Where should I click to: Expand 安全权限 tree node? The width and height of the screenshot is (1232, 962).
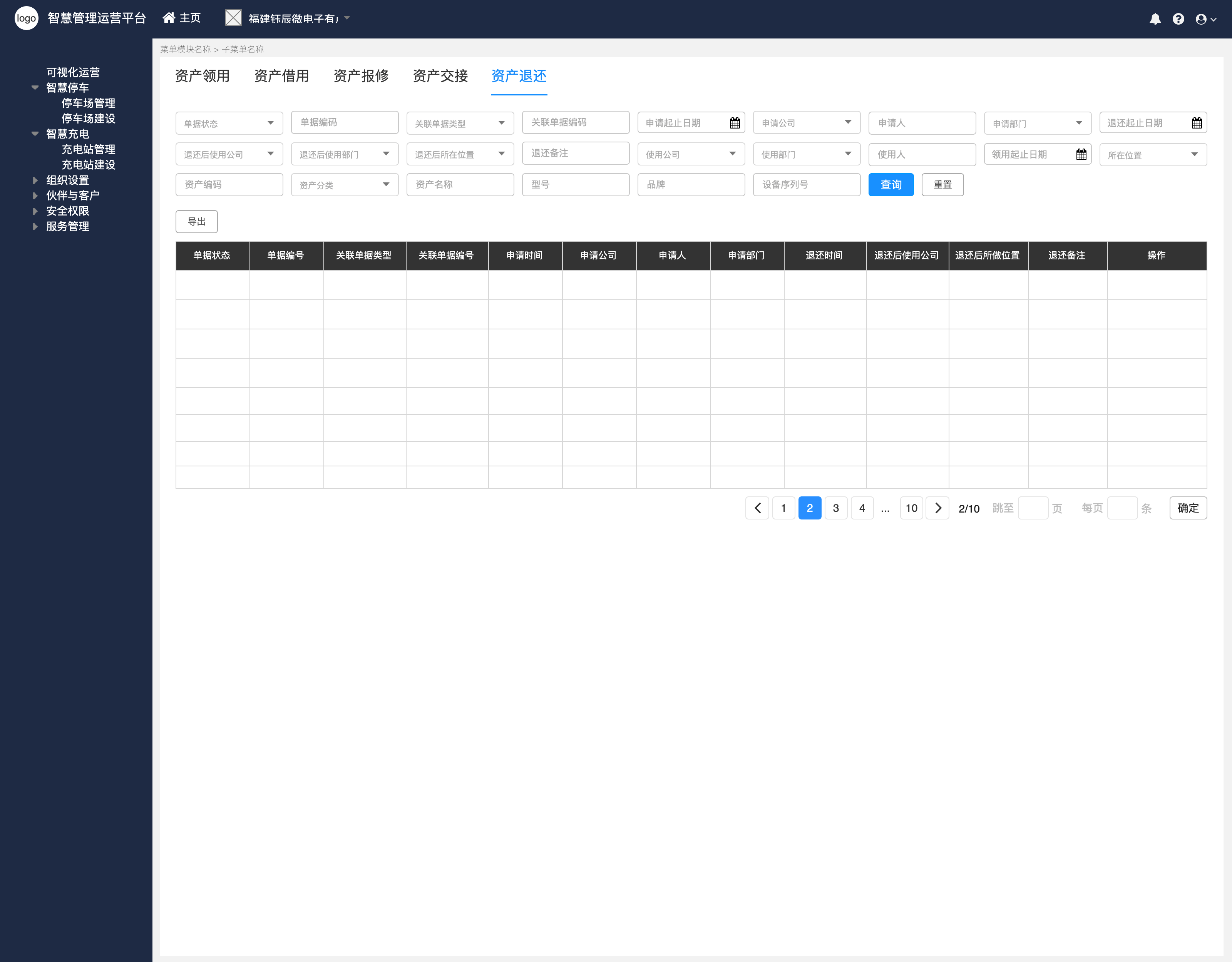pyautogui.click(x=35, y=211)
